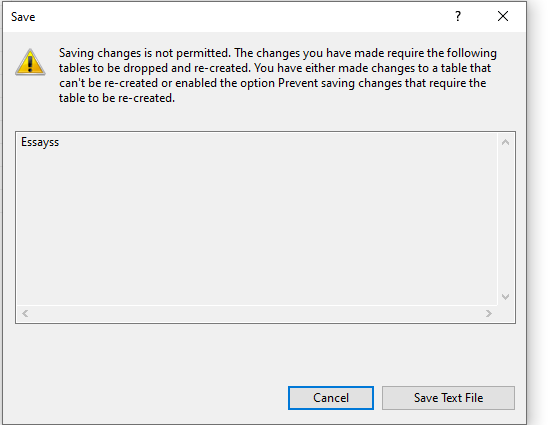Click the question mark help button
Viewport: 551px width, 425px height.
click(458, 16)
